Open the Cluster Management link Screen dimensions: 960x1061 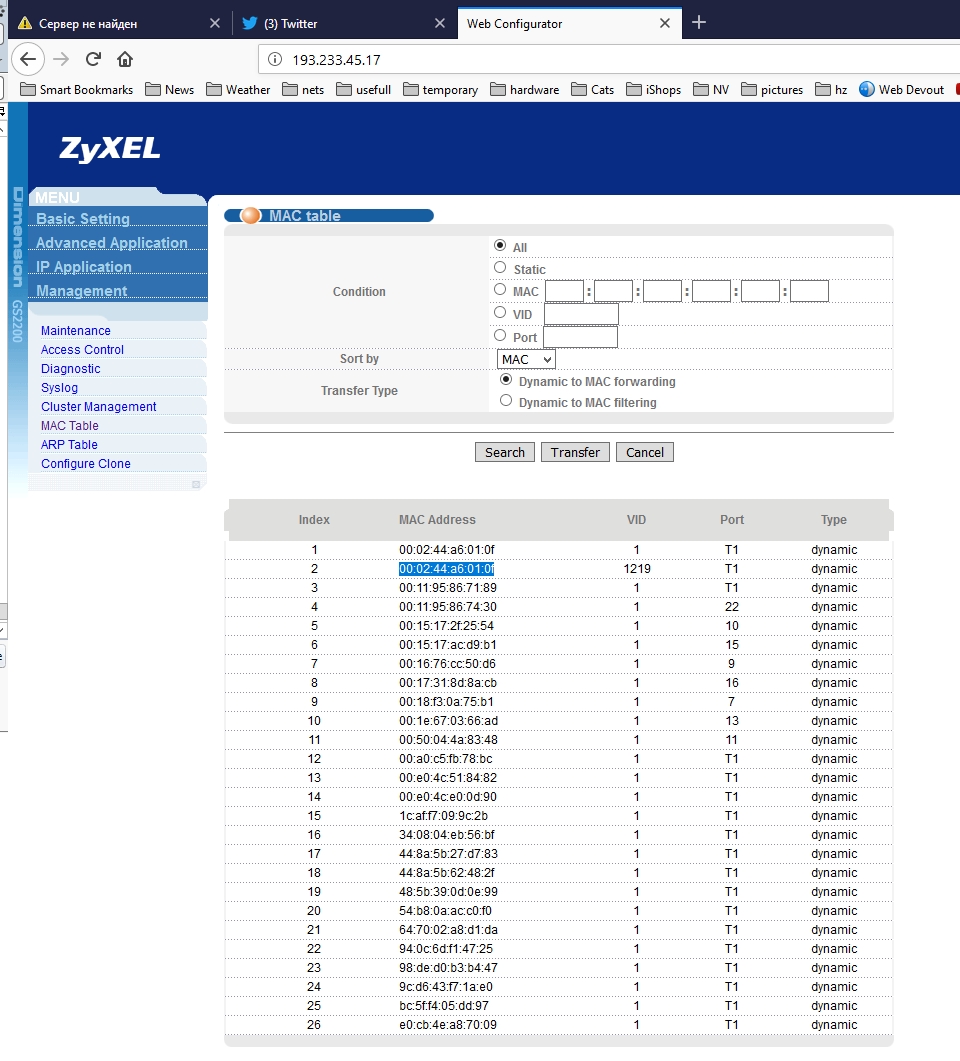pos(99,406)
